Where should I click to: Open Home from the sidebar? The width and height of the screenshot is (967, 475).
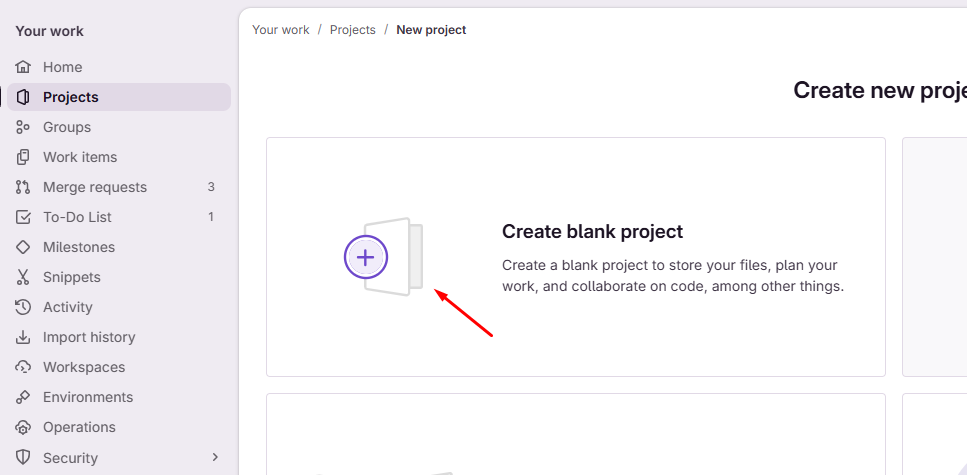pos(120,67)
